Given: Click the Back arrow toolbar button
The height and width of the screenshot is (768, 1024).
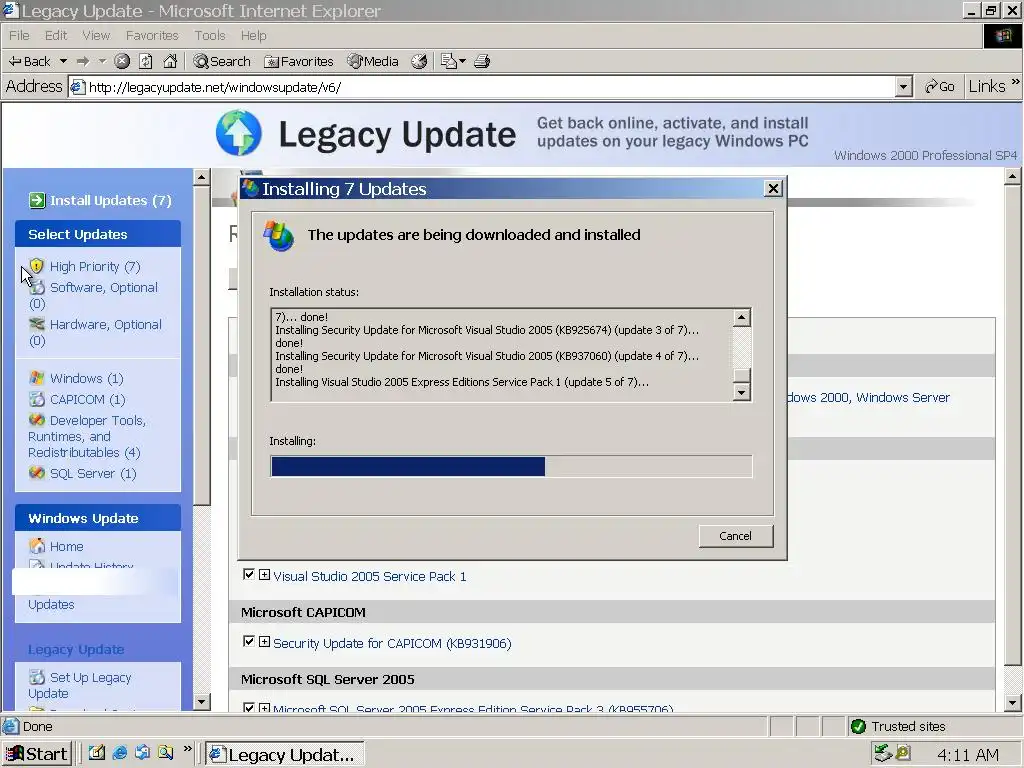Looking at the screenshot, I should [x=29, y=61].
